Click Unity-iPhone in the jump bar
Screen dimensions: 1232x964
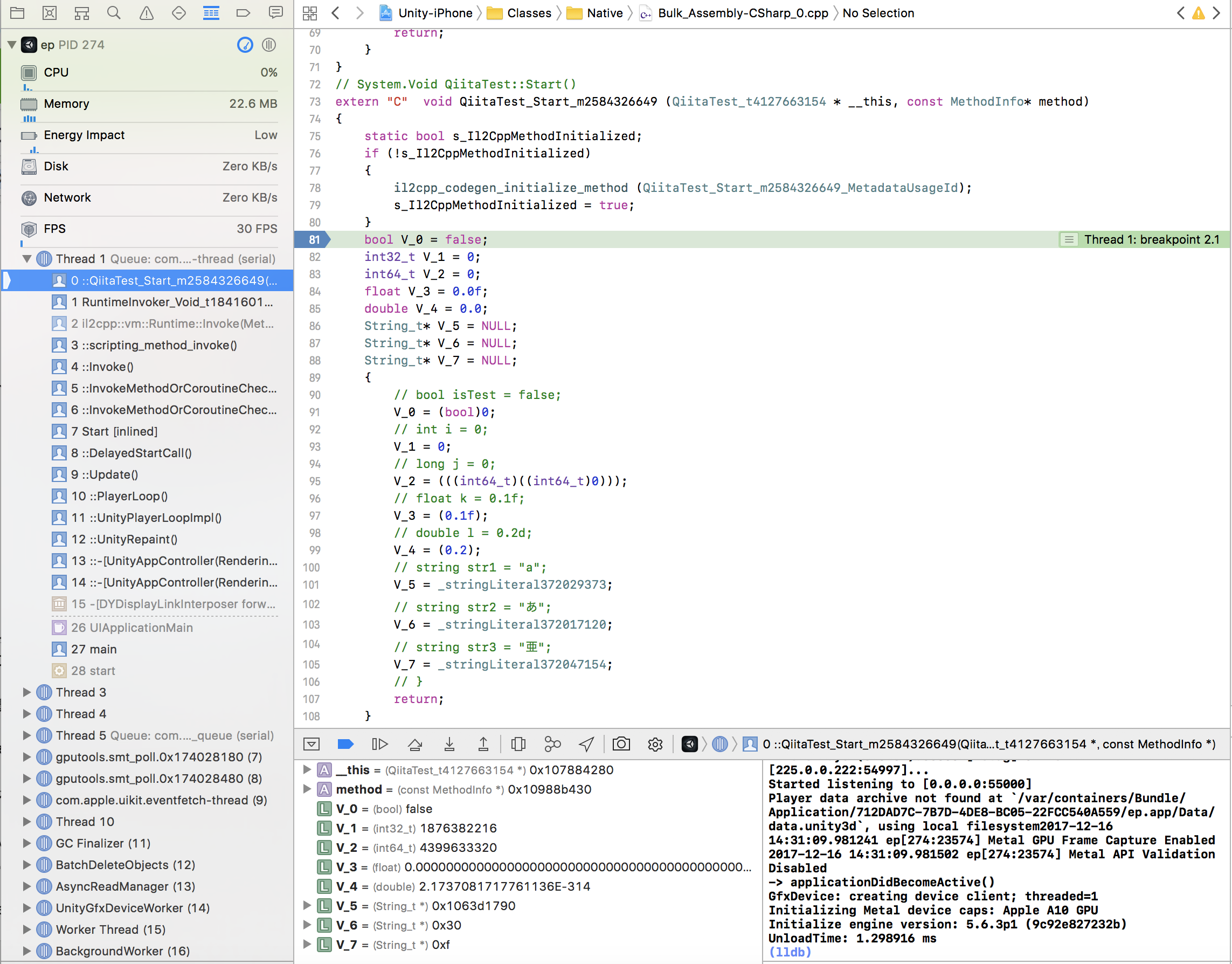click(426, 13)
